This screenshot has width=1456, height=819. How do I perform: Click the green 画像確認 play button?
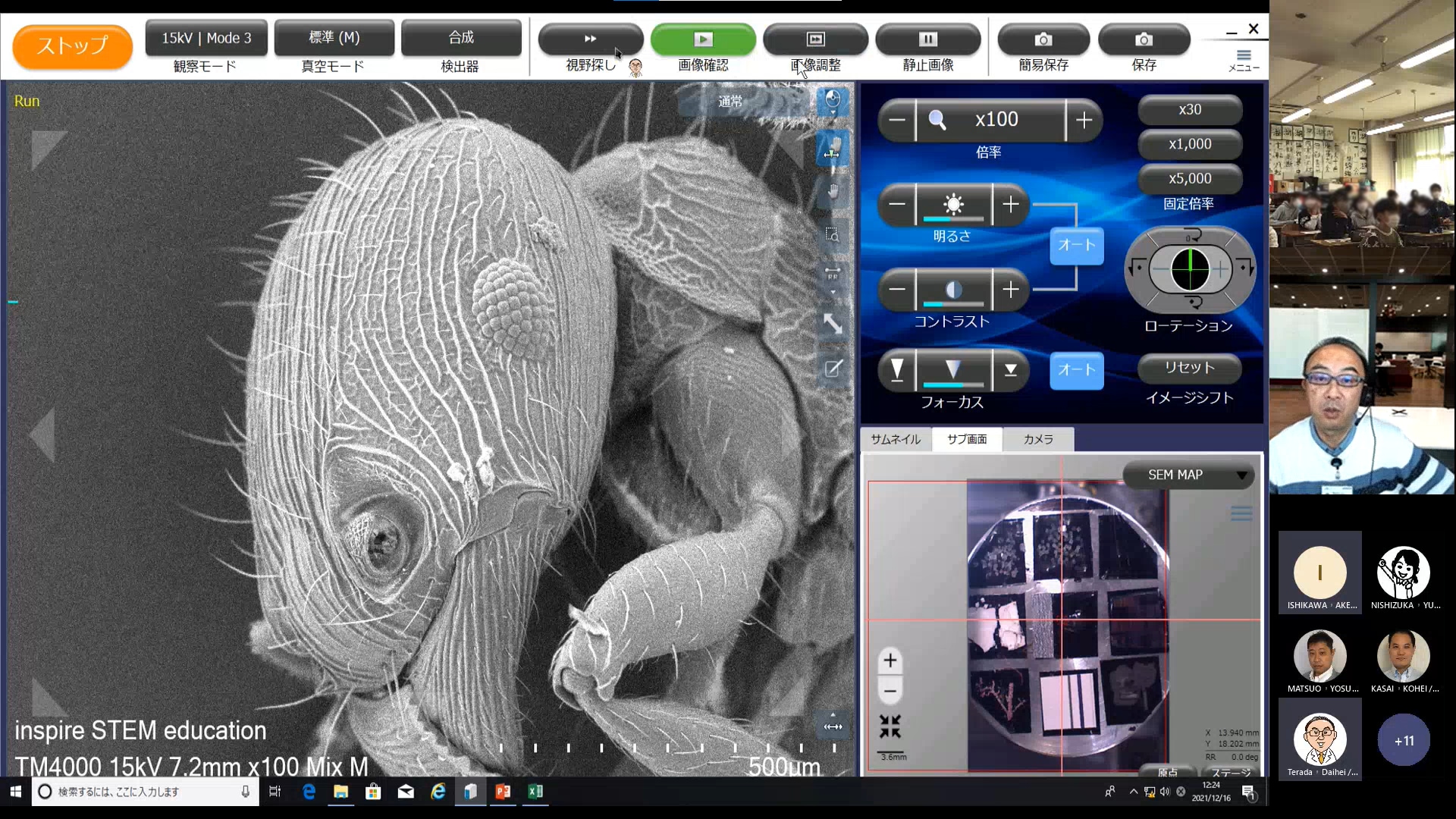click(x=703, y=39)
